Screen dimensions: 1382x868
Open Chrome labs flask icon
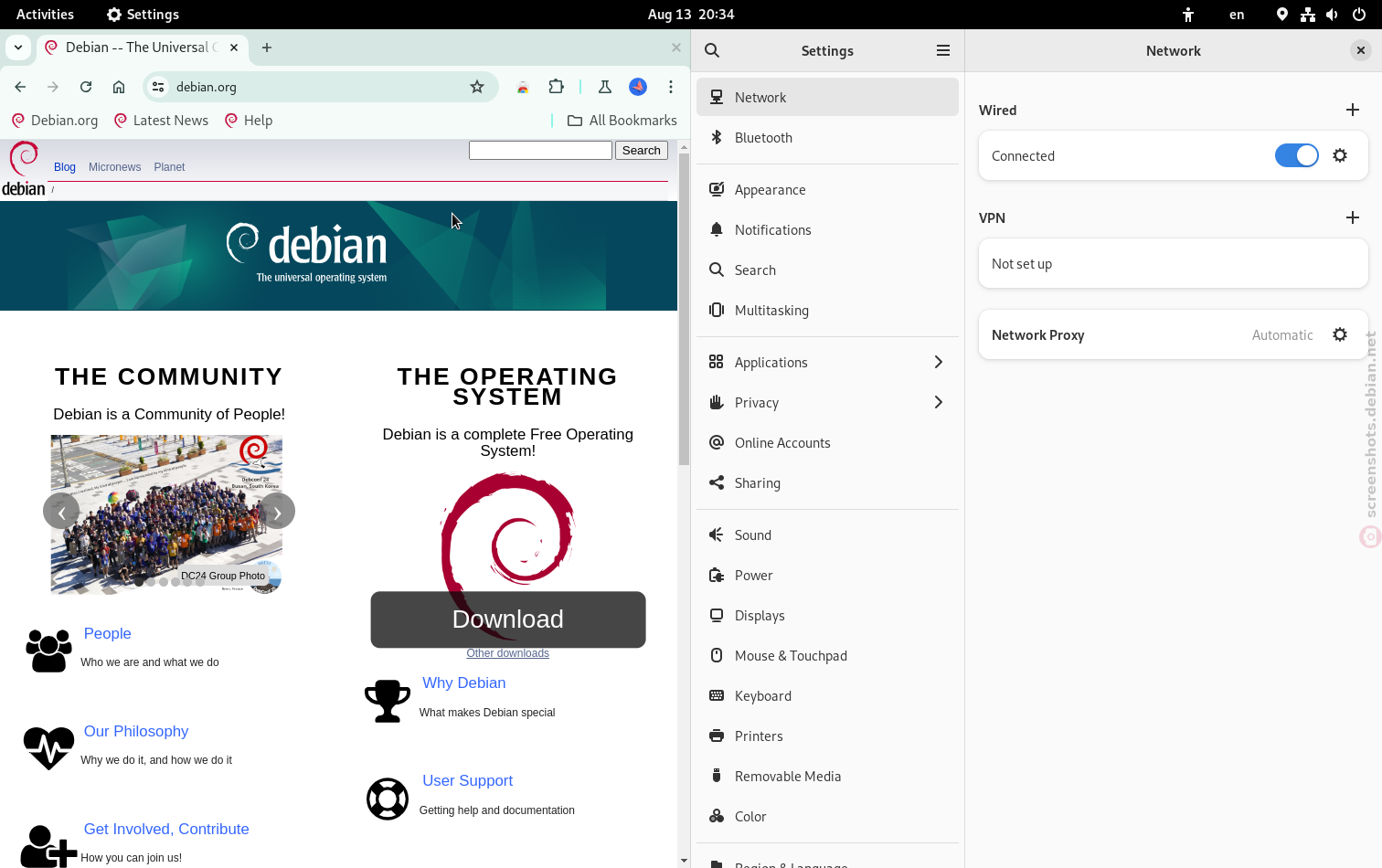604,87
